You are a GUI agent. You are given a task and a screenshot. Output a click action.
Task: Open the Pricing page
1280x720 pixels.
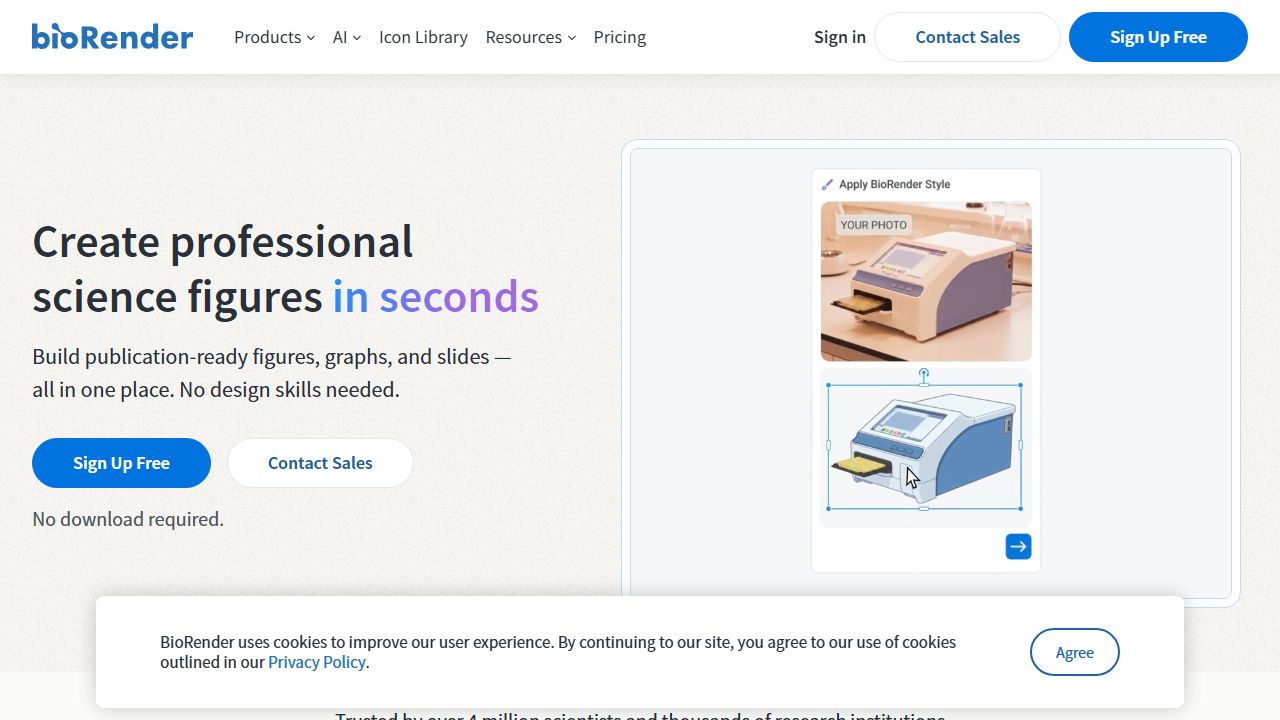coord(620,37)
